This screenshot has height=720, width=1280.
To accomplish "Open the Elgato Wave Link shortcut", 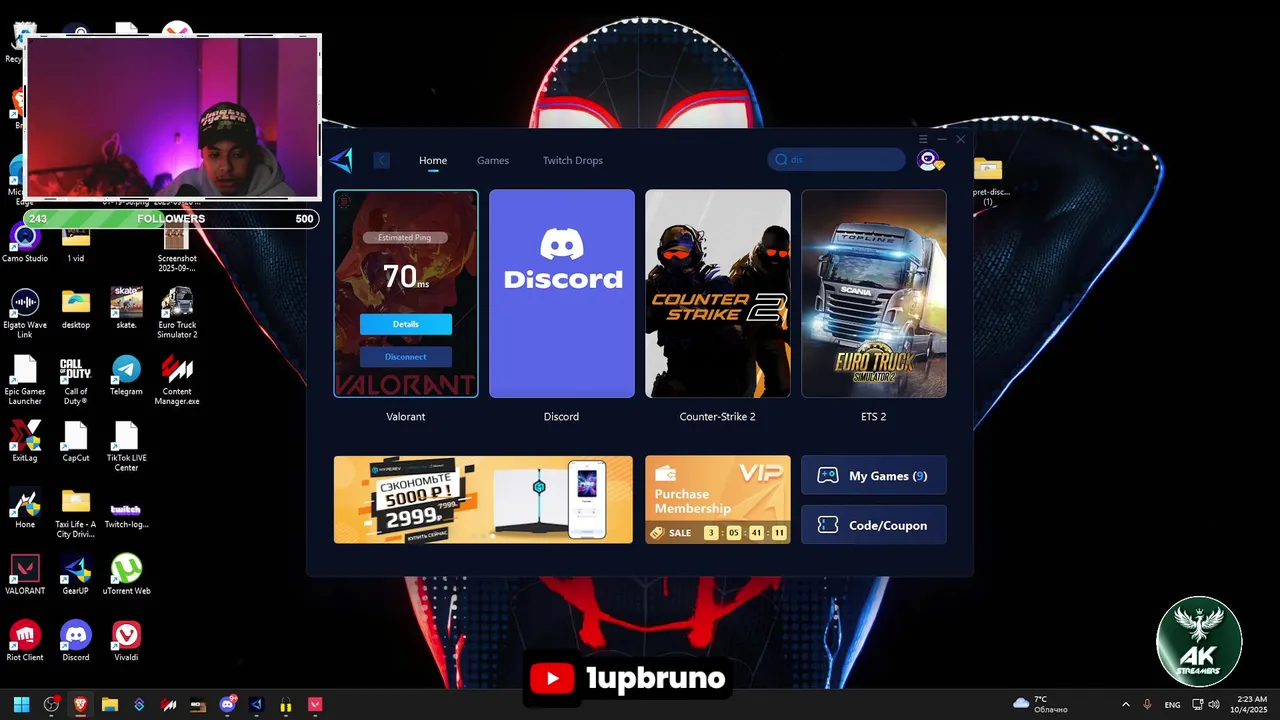I will (x=25, y=313).
